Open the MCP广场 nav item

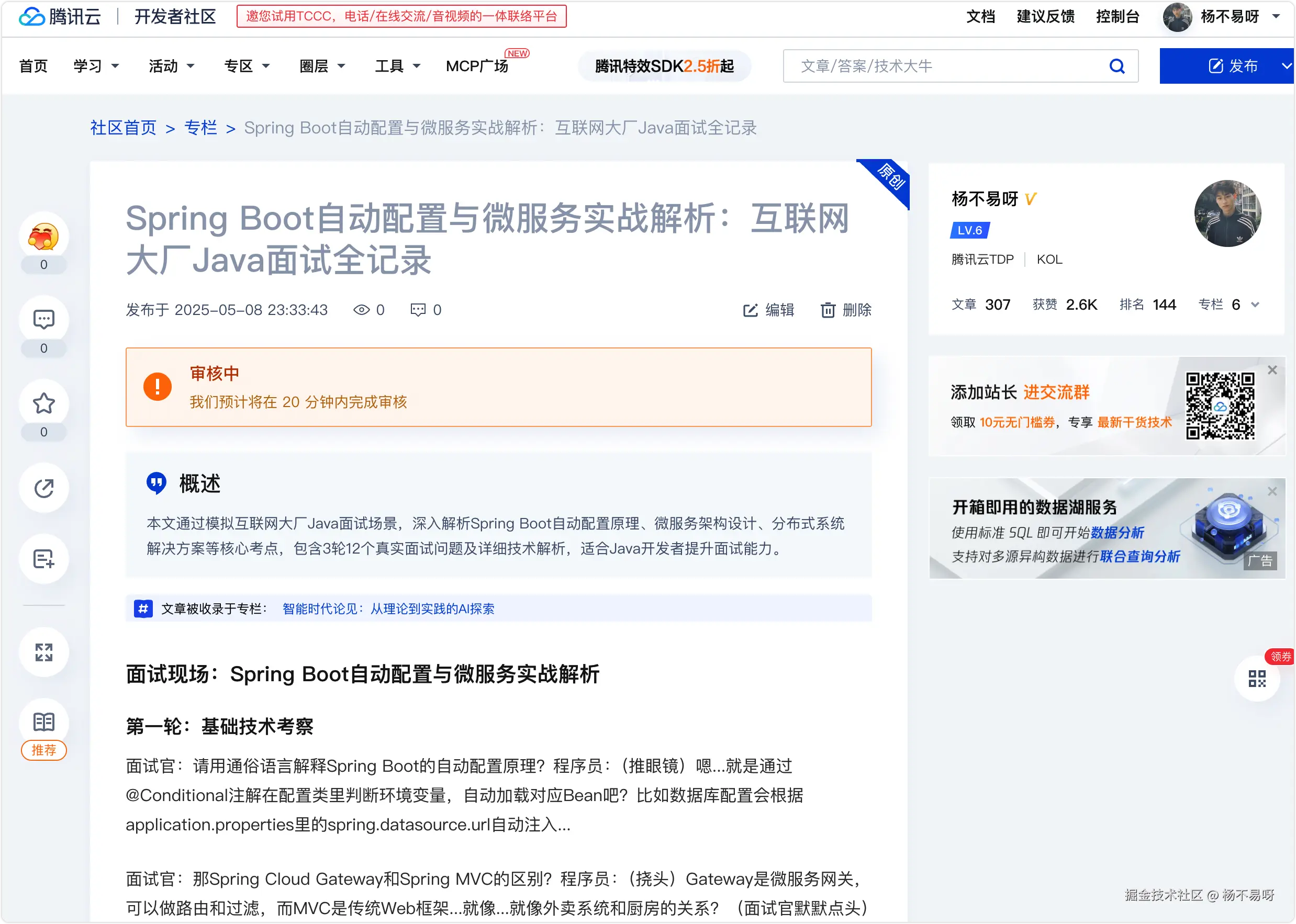tap(477, 66)
